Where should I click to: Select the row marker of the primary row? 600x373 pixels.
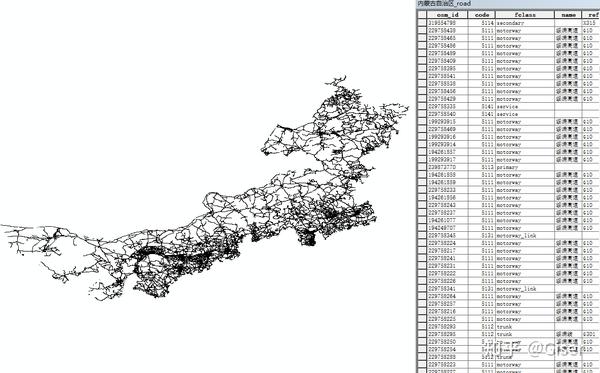click(x=422, y=167)
